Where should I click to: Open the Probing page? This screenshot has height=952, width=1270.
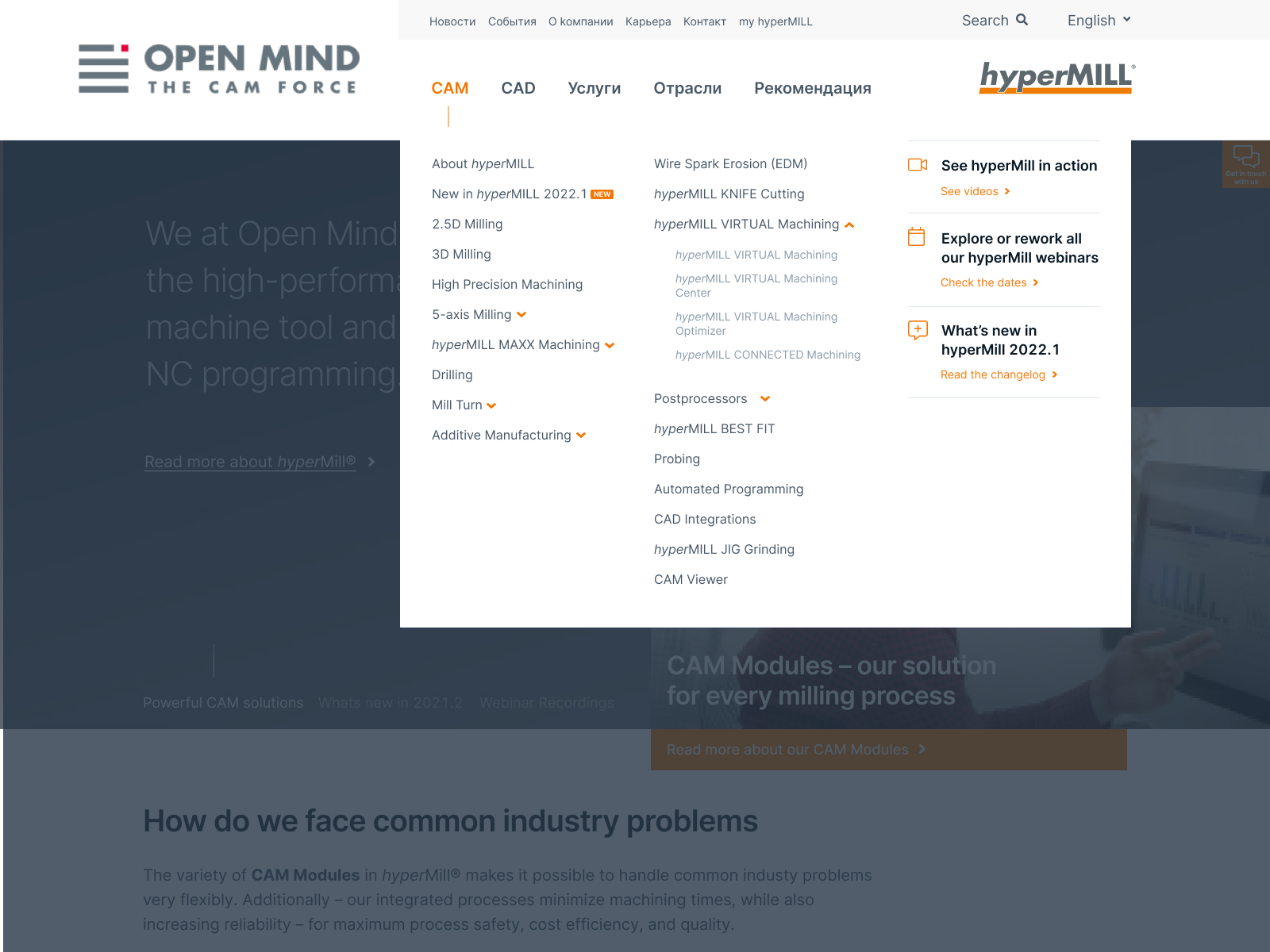click(x=677, y=459)
